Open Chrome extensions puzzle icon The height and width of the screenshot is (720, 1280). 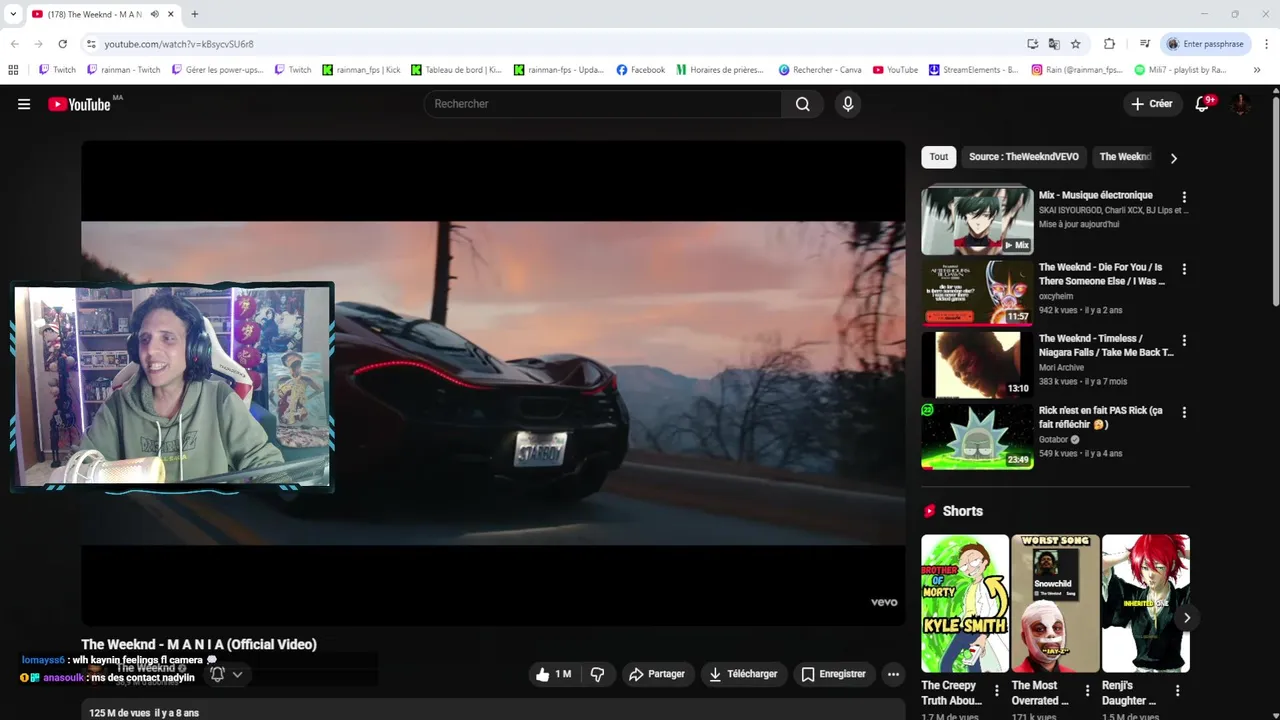1109,44
